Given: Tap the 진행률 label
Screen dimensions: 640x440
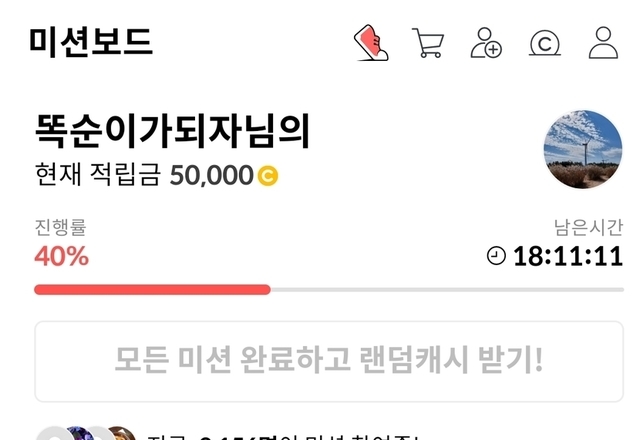Looking at the screenshot, I should tap(60, 227).
